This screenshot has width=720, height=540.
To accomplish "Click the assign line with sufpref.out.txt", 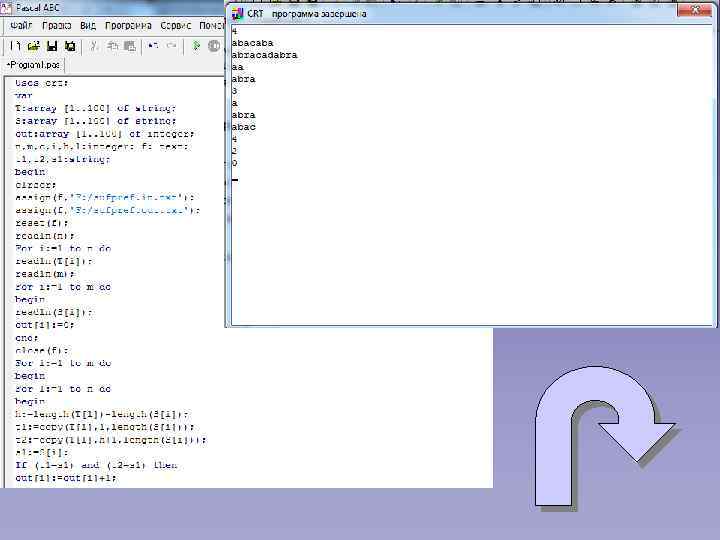I will click(x=108, y=210).
